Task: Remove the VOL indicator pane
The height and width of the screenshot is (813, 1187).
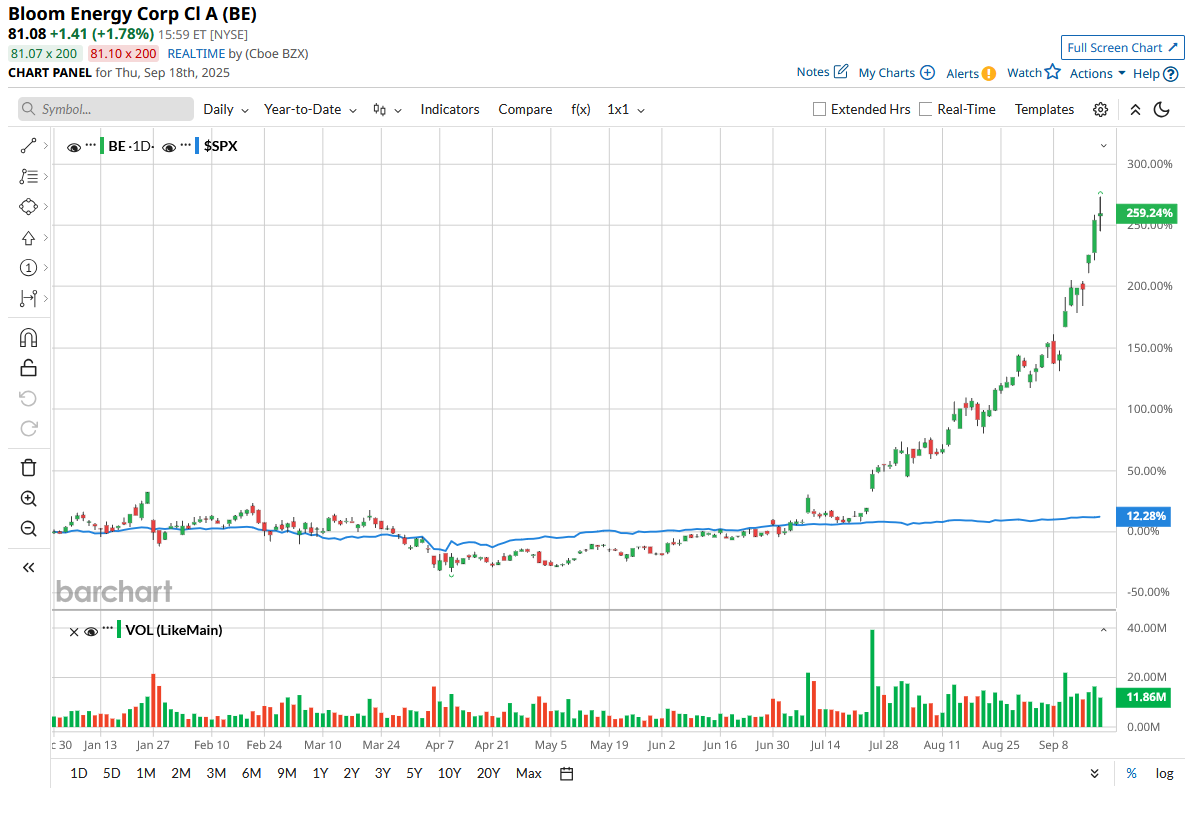Action: [x=73, y=632]
